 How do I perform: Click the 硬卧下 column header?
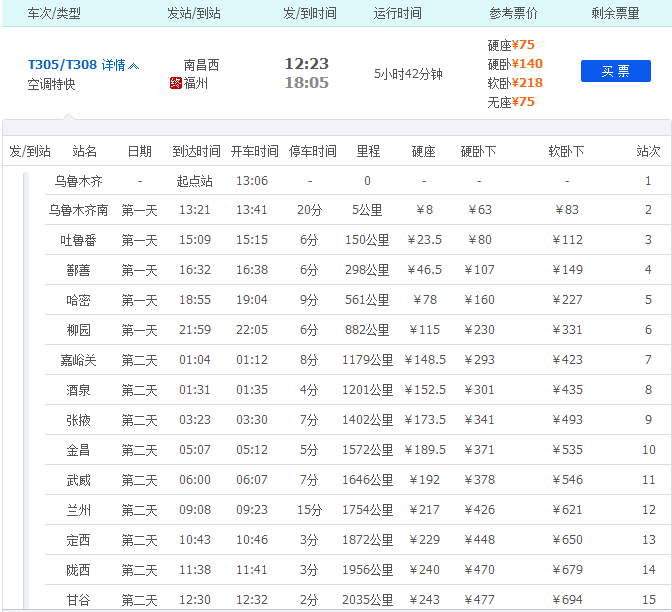(x=478, y=151)
